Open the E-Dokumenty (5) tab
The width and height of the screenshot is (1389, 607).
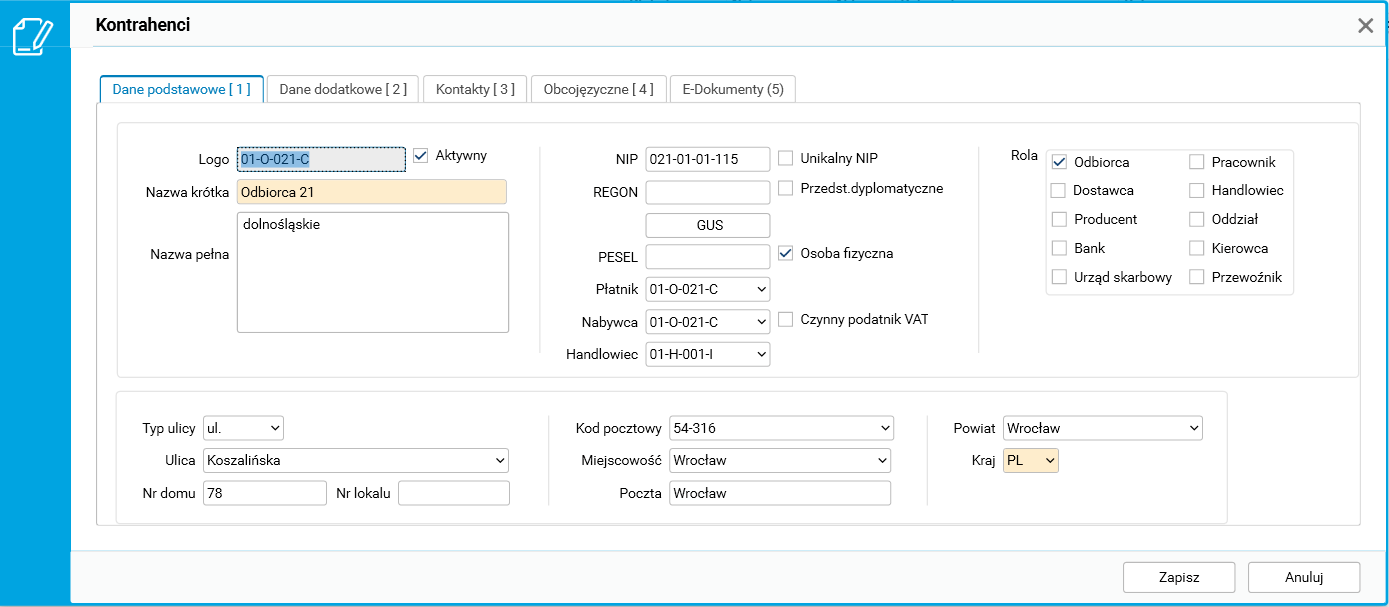[733, 89]
